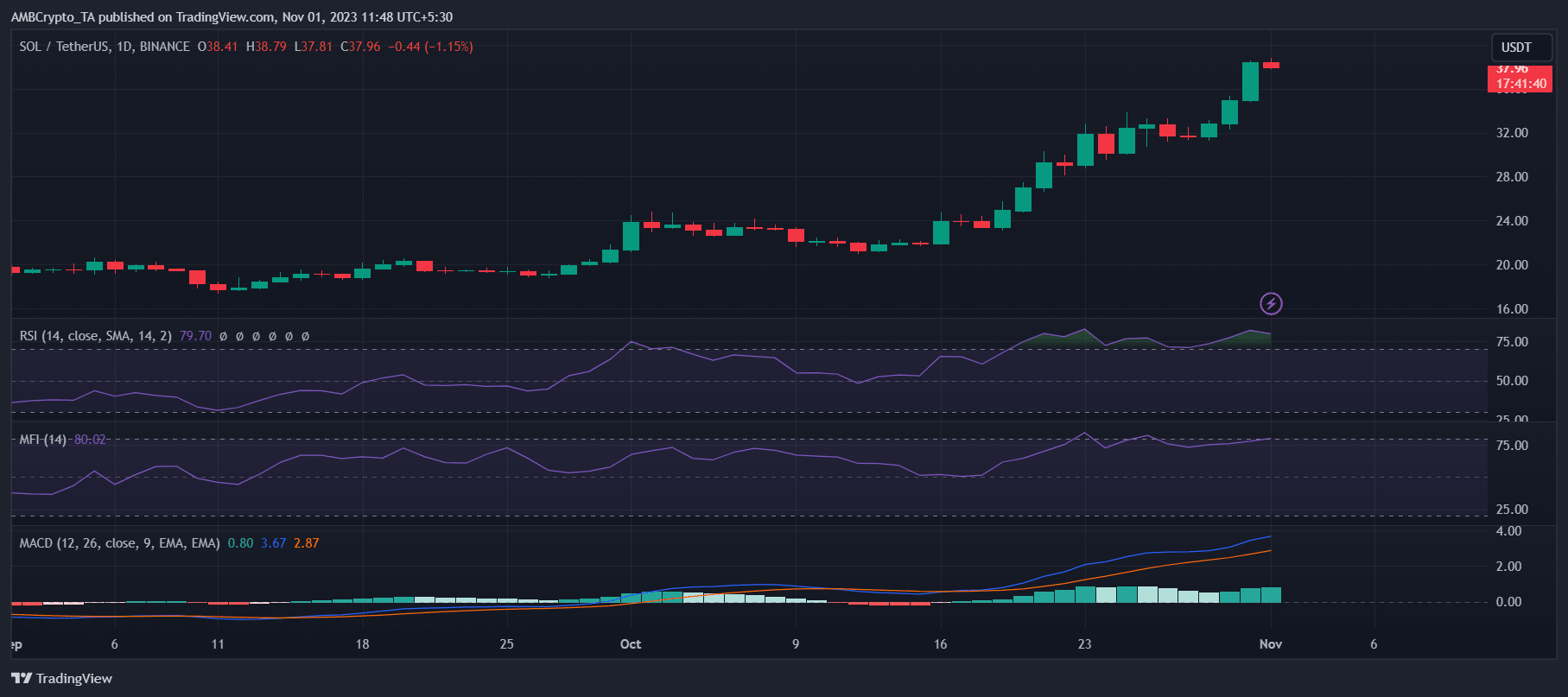Click the MFI (14) indicator legend
The width and height of the screenshot is (1568, 697).
pos(43,440)
